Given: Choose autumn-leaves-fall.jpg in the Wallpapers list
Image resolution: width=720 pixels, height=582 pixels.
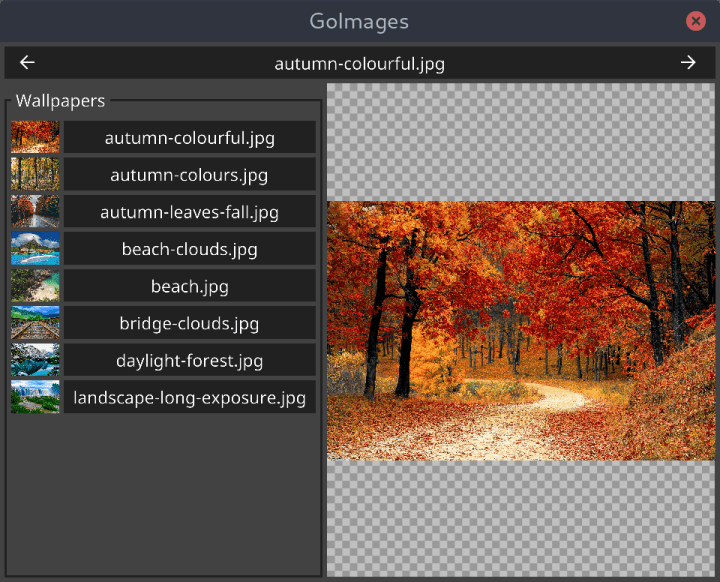Looking at the screenshot, I should click(x=189, y=212).
